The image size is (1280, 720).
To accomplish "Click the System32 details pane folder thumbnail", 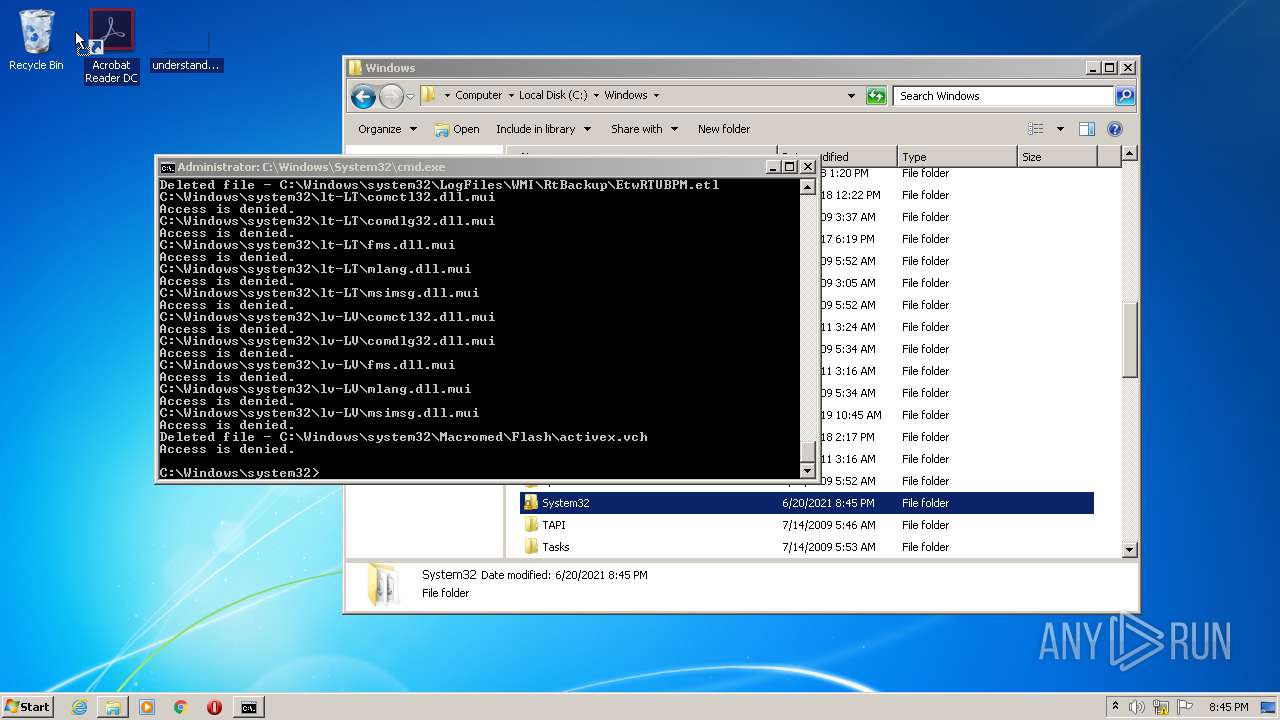I will pos(382,585).
